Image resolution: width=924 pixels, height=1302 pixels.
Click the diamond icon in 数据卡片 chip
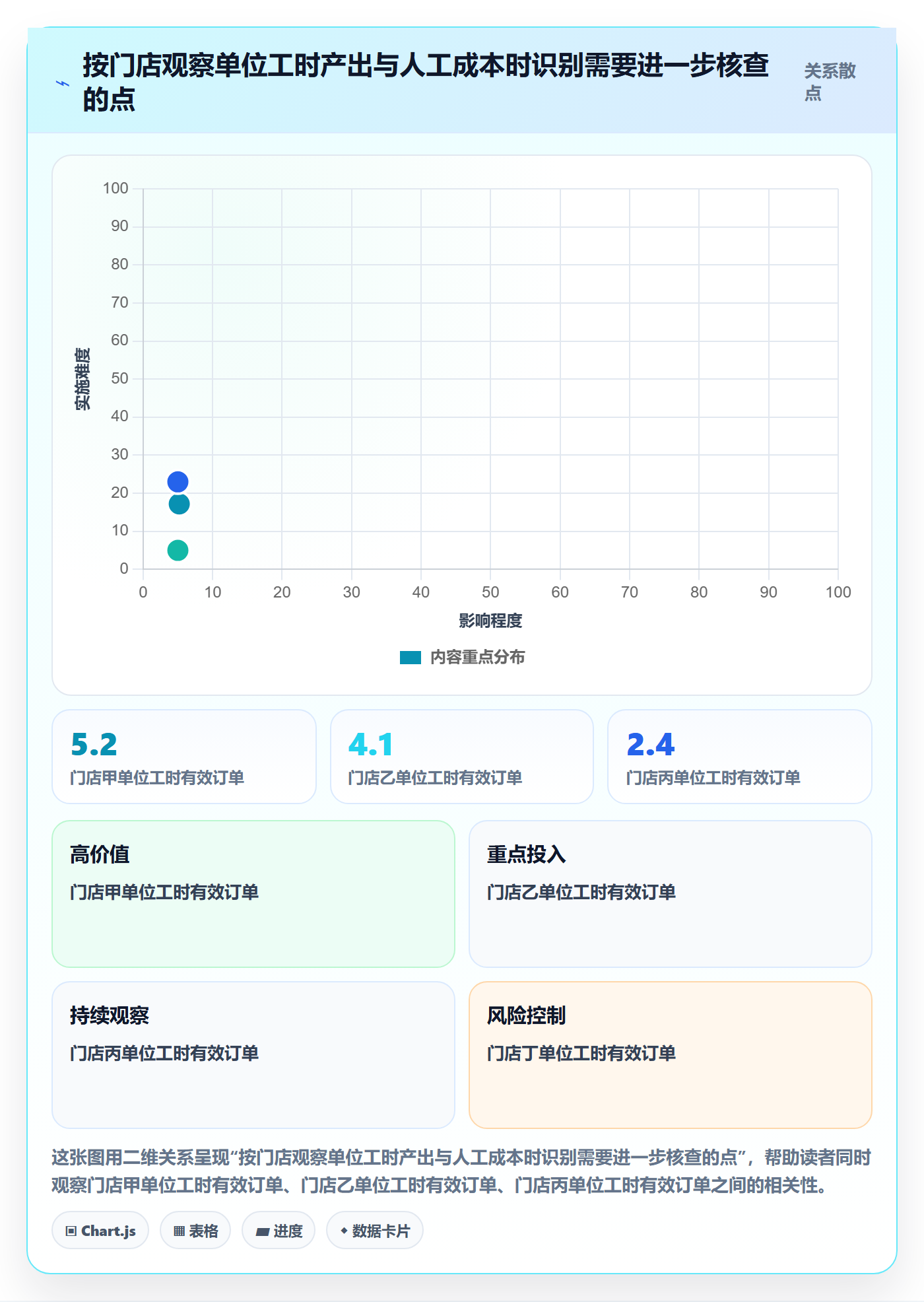(344, 1231)
